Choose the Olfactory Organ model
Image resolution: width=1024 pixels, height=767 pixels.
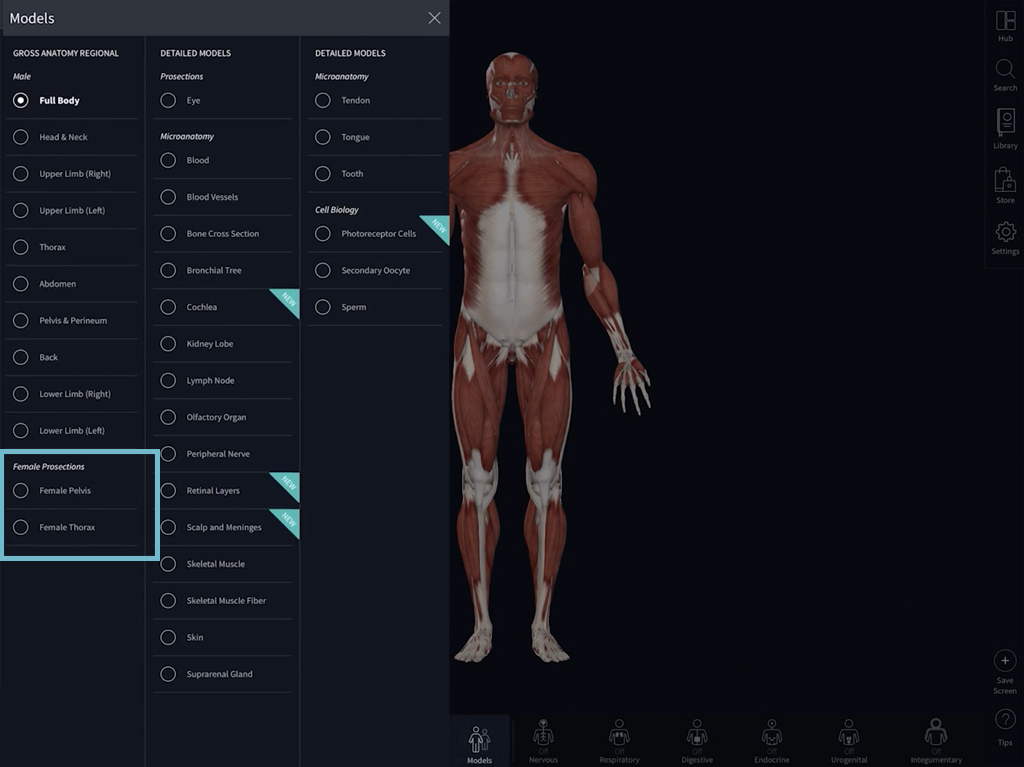coord(168,417)
